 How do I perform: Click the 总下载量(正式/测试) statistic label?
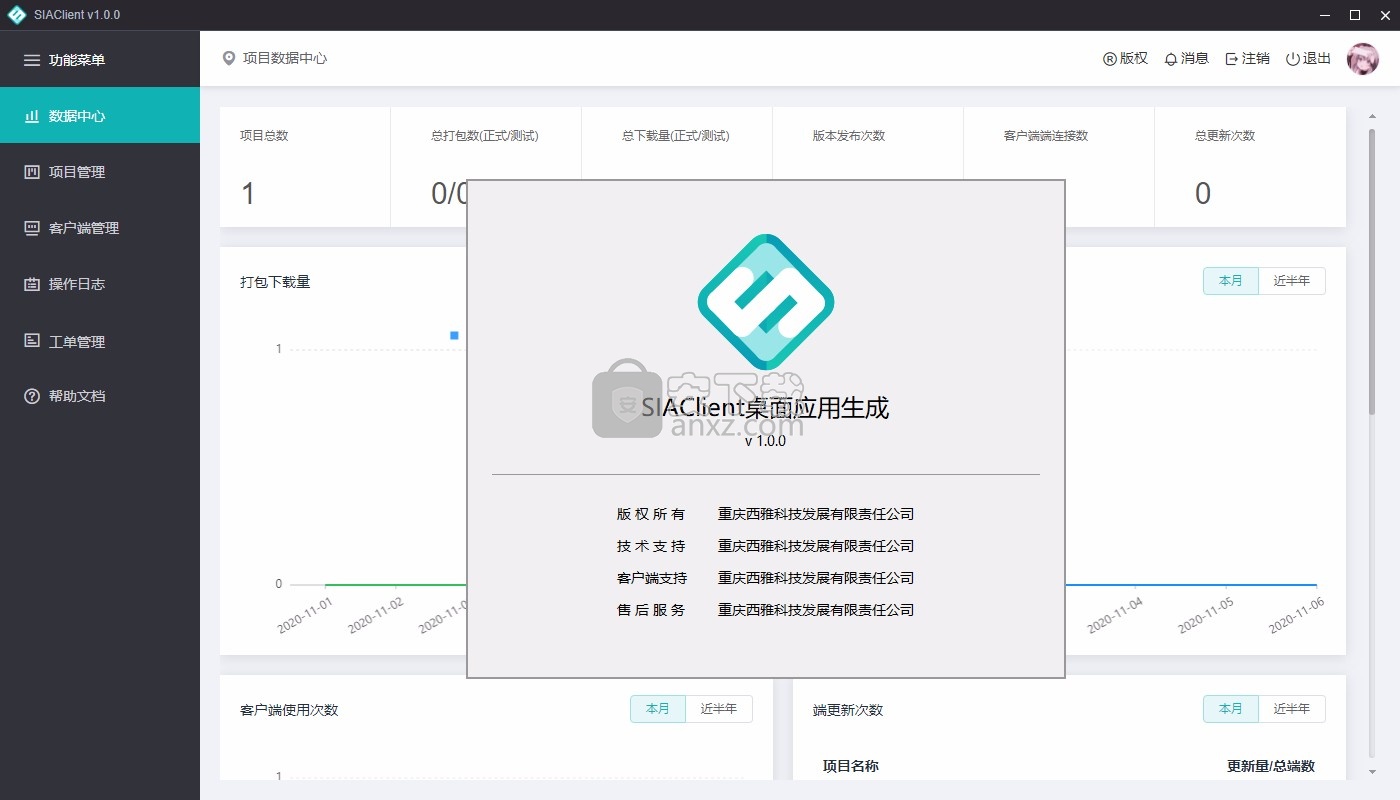tap(676, 136)
